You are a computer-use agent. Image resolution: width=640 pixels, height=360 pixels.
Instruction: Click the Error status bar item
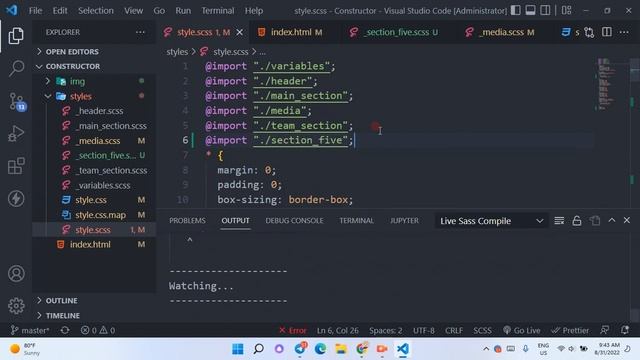click(293, 330)
